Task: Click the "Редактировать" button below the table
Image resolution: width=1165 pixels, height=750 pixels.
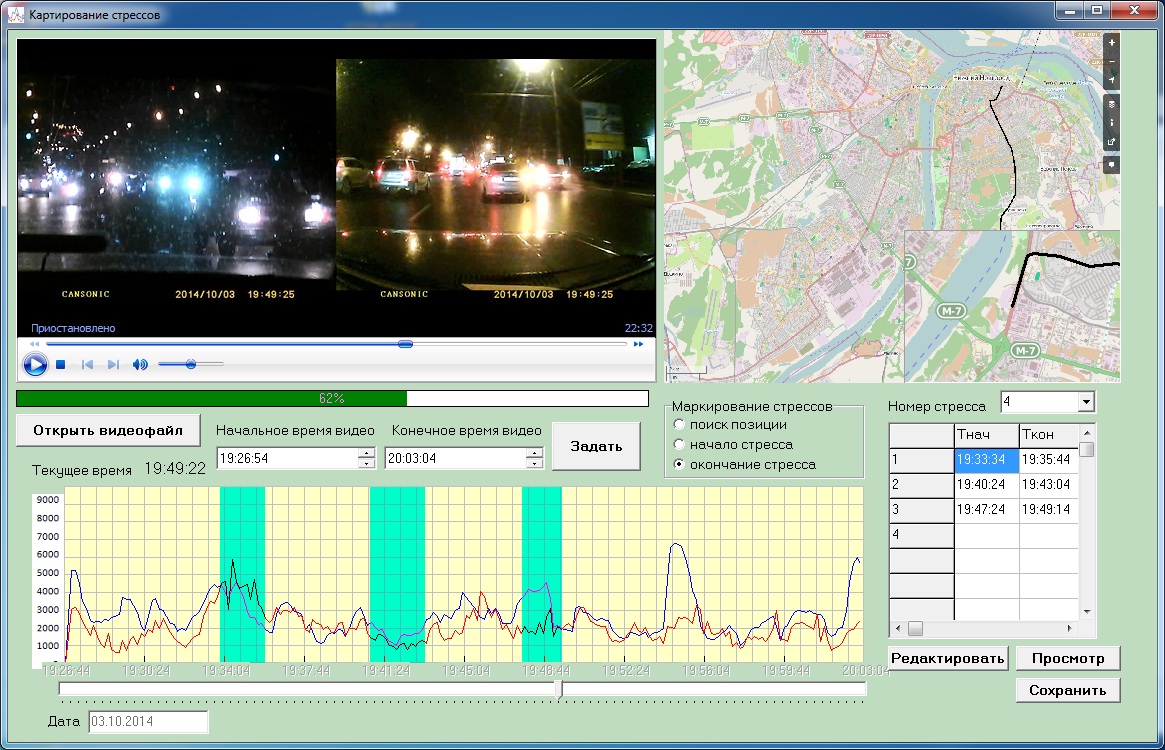Action: (x=947, y=658)
